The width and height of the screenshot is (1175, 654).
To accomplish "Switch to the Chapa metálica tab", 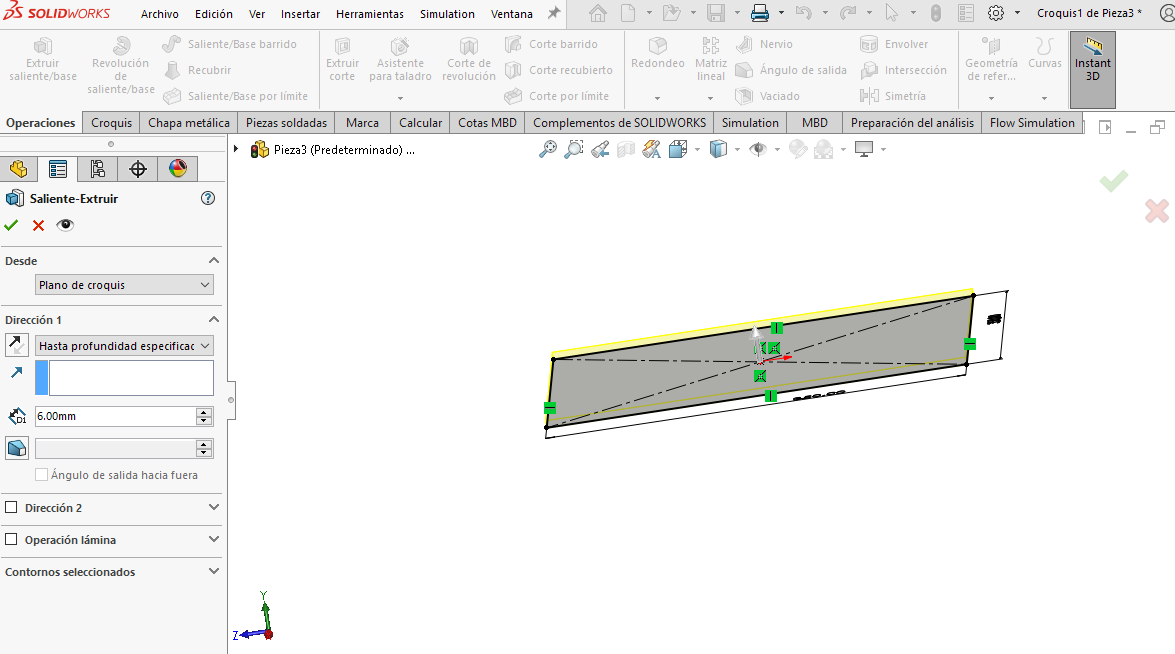I will click(189, 123).
